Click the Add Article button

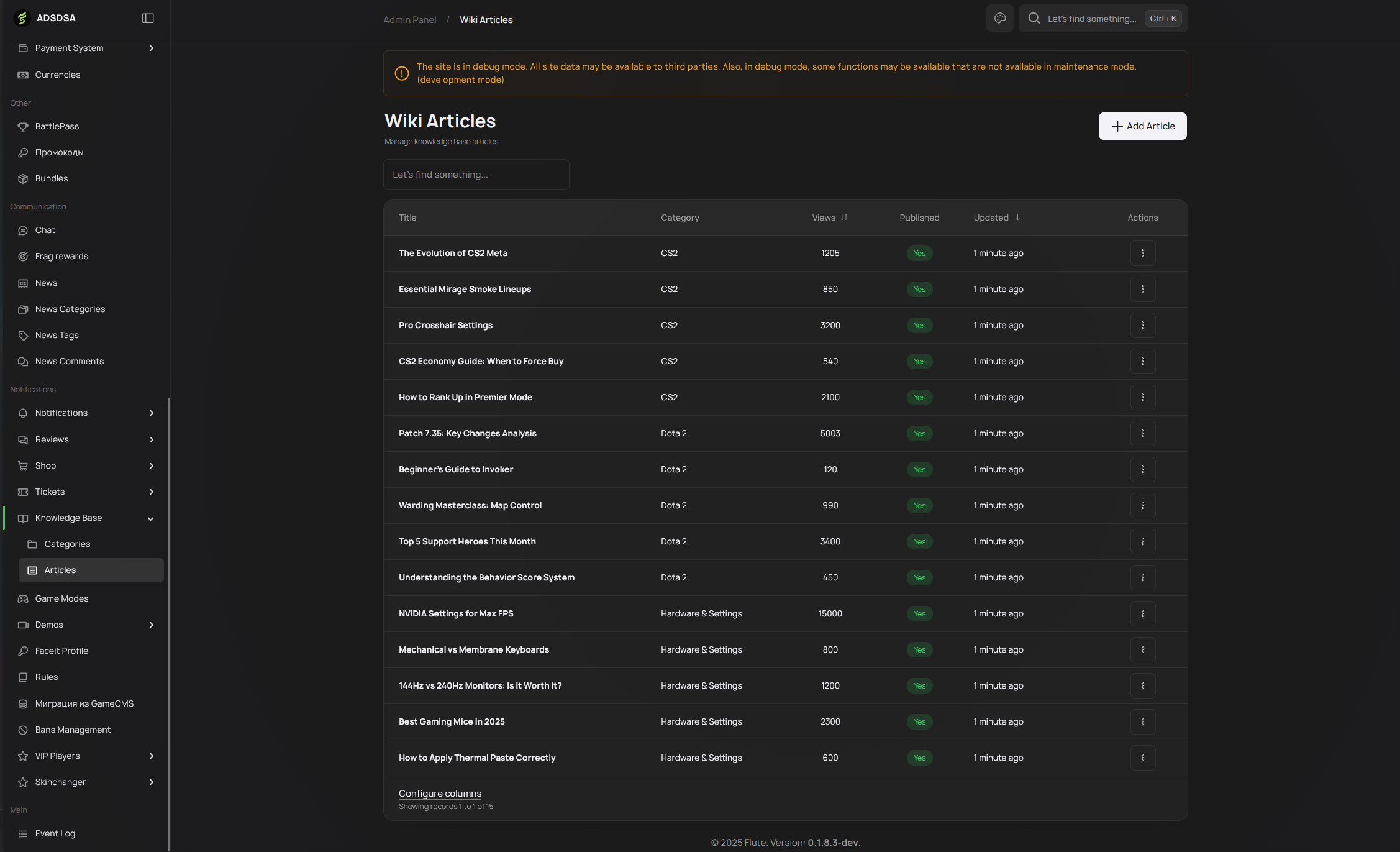pyautogui.click(x=1142, y=126)
